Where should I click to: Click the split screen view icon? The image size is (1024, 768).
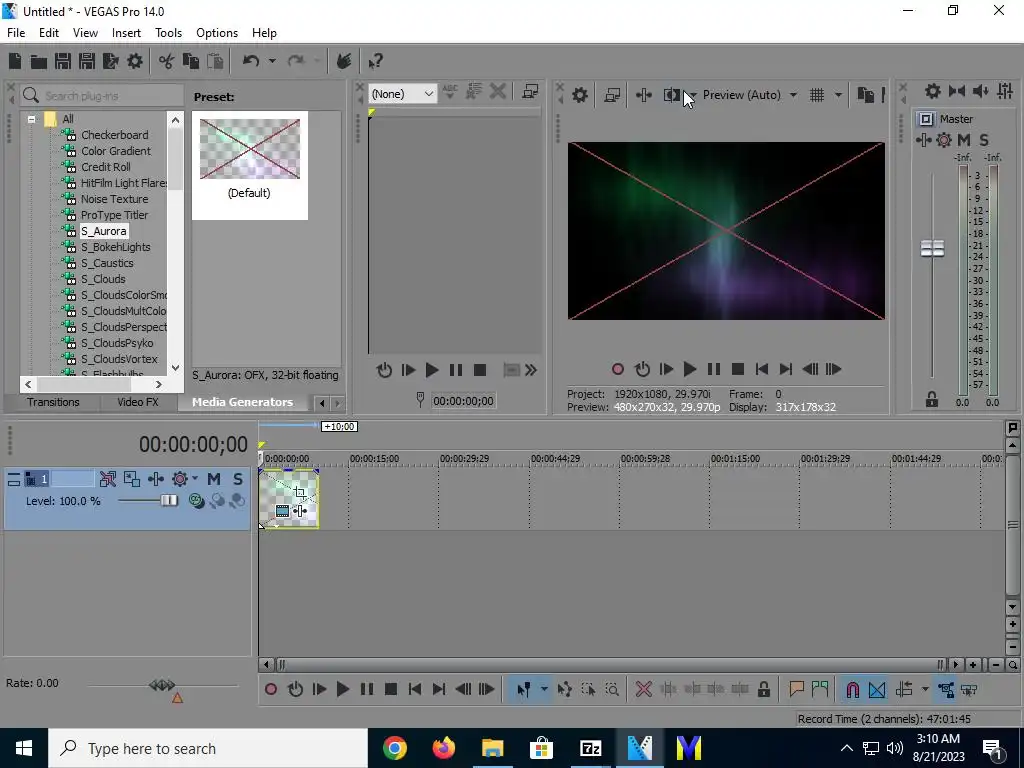pos(671,95)
